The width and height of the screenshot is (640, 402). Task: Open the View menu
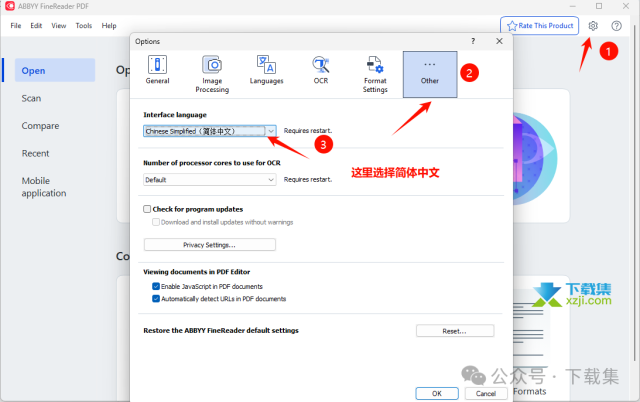[x=58, y=25]
